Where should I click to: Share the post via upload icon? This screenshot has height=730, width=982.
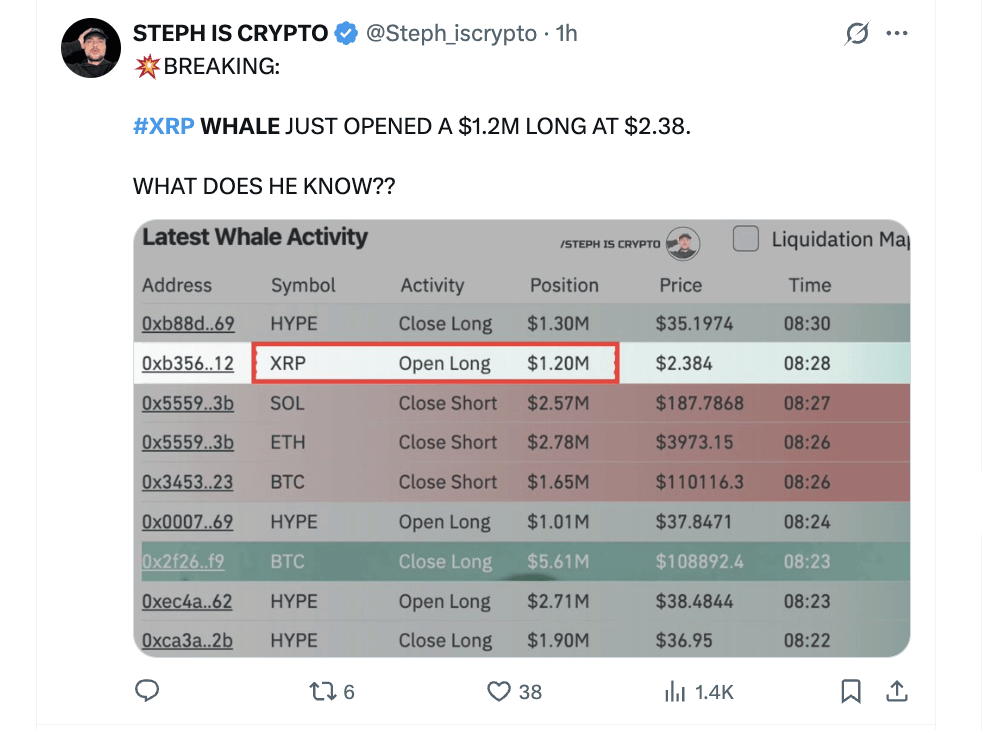click(897, 691)
